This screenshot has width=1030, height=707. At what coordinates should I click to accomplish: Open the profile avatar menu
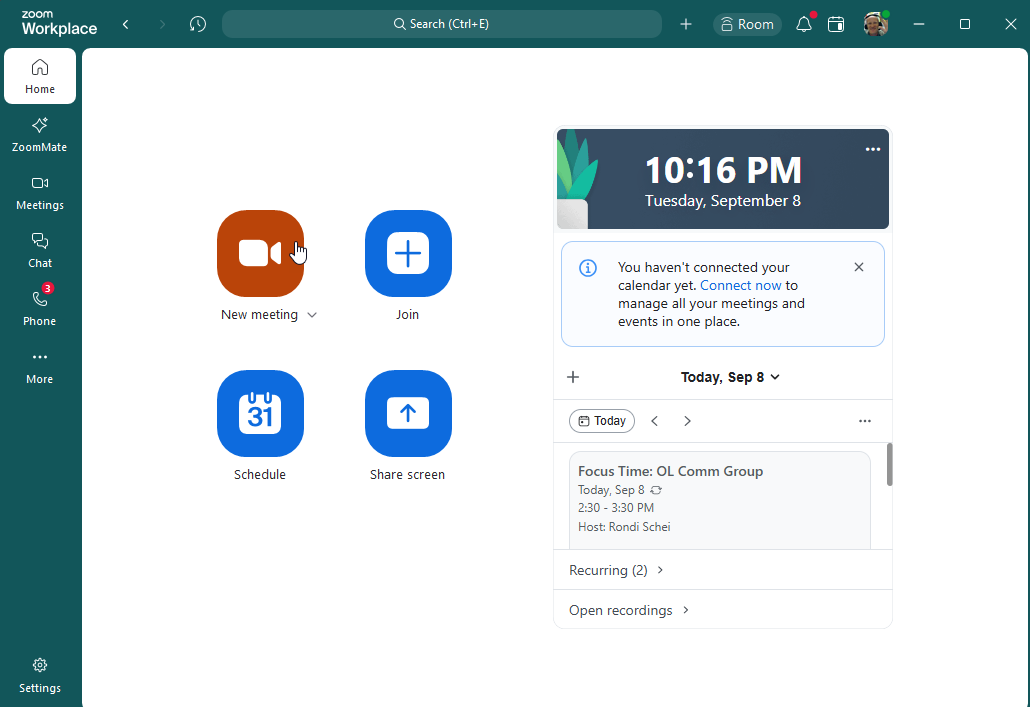(875, 24)
